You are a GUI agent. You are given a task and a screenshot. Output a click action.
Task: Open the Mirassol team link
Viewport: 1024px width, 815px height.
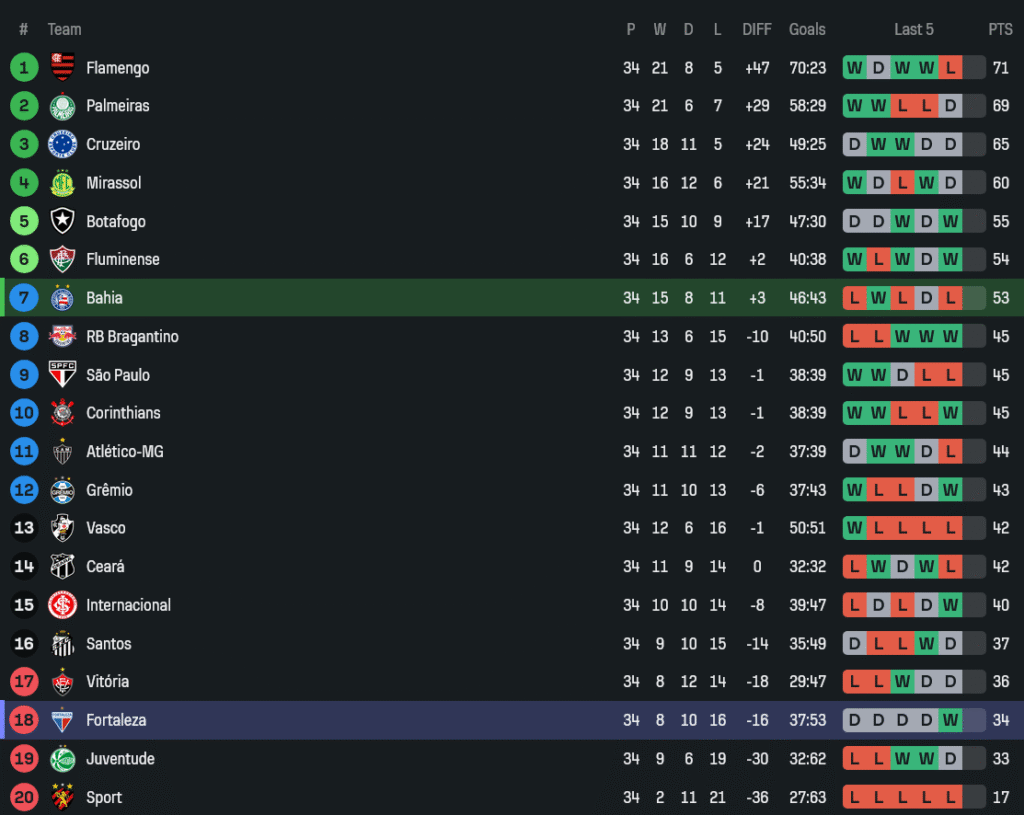(x=114, y=183)
